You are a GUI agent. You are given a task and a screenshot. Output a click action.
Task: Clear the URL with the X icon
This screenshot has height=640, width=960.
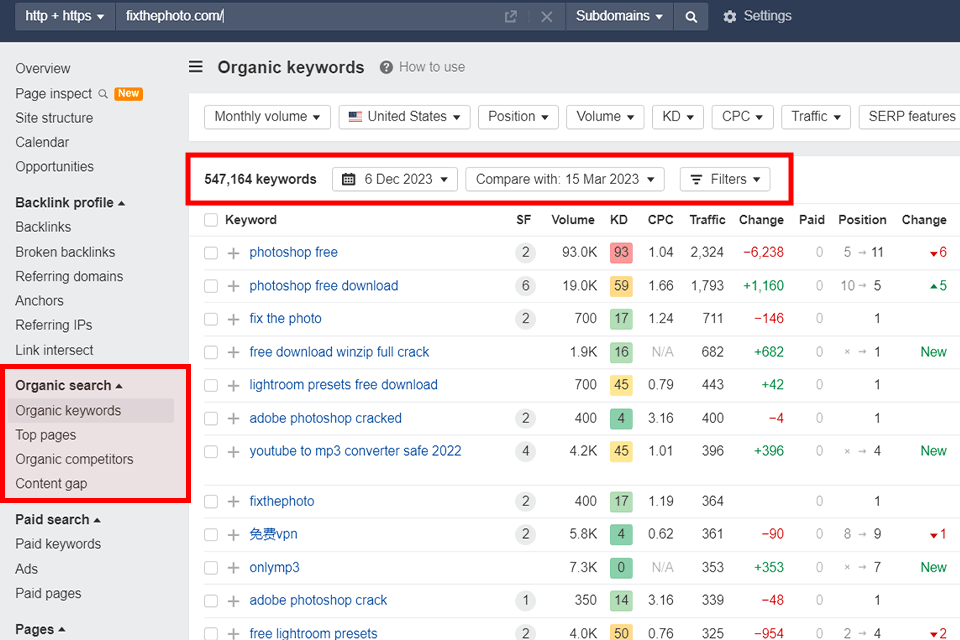click(x=547, y=17)
